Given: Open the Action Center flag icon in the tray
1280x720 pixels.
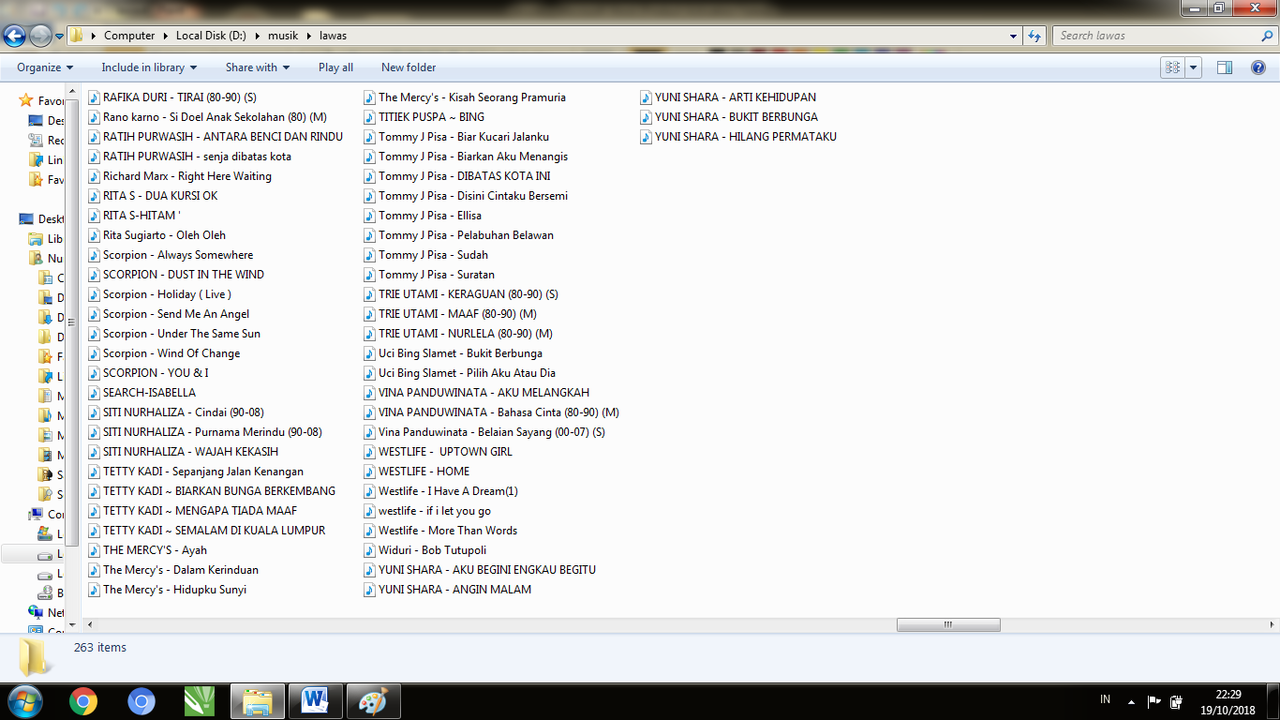Looking at the screenshot, I should click(x=1154, y=701).
